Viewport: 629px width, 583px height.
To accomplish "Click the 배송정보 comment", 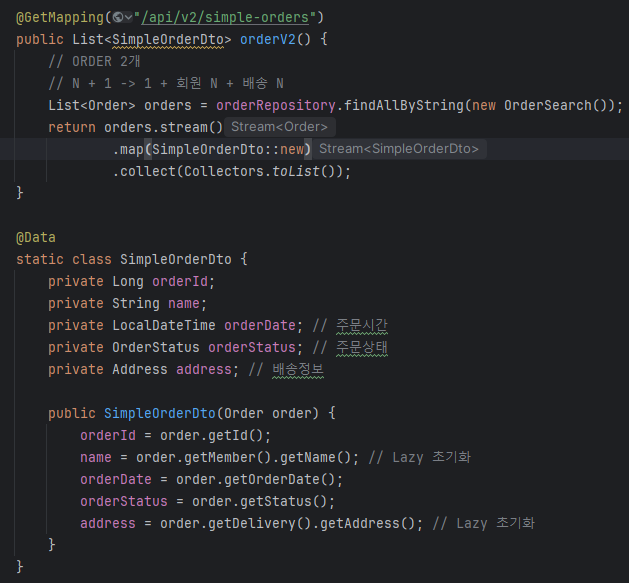I will [x=298, y=370].
